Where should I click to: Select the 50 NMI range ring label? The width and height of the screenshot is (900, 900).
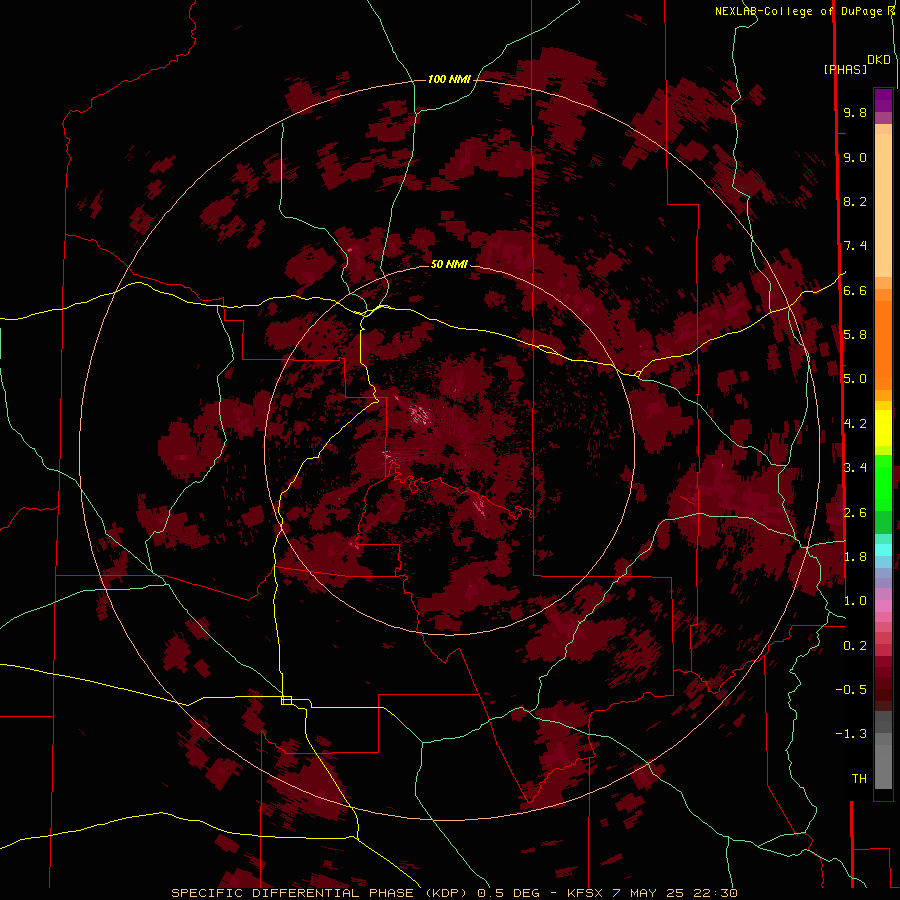tap(449, 264)
